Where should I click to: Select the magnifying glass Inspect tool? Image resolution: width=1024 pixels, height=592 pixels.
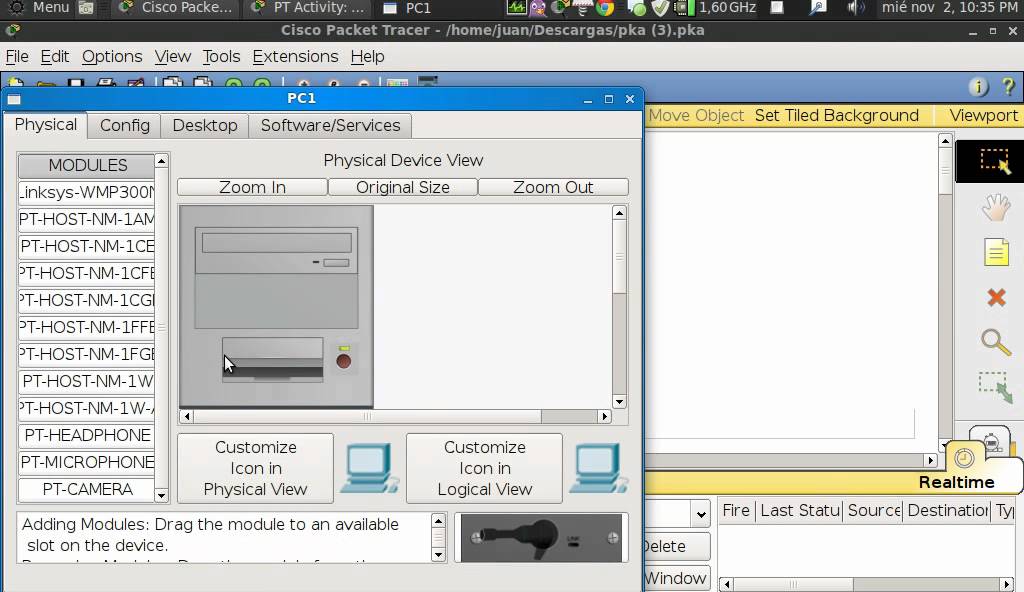pyautogui.click(x=995, y=342)
